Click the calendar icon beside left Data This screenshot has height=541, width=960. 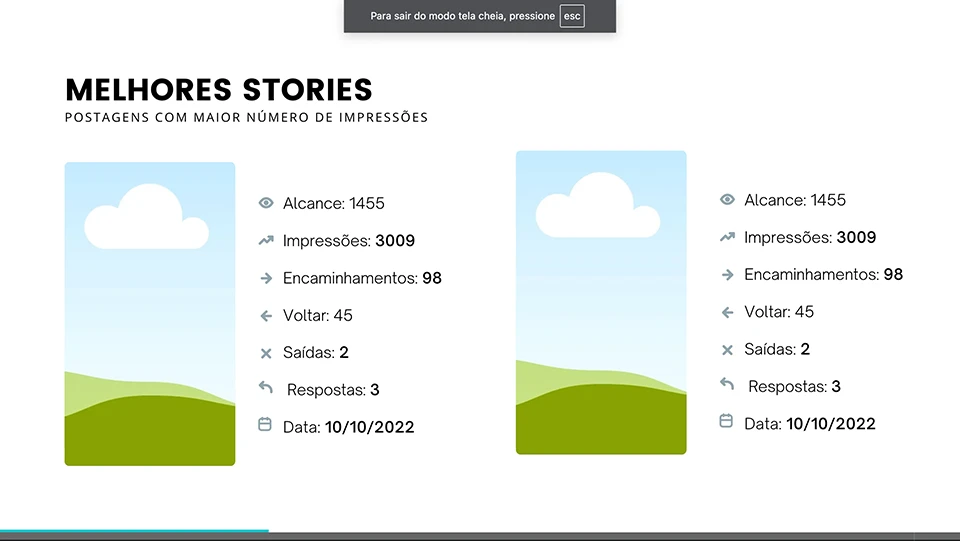coord(265,424)
